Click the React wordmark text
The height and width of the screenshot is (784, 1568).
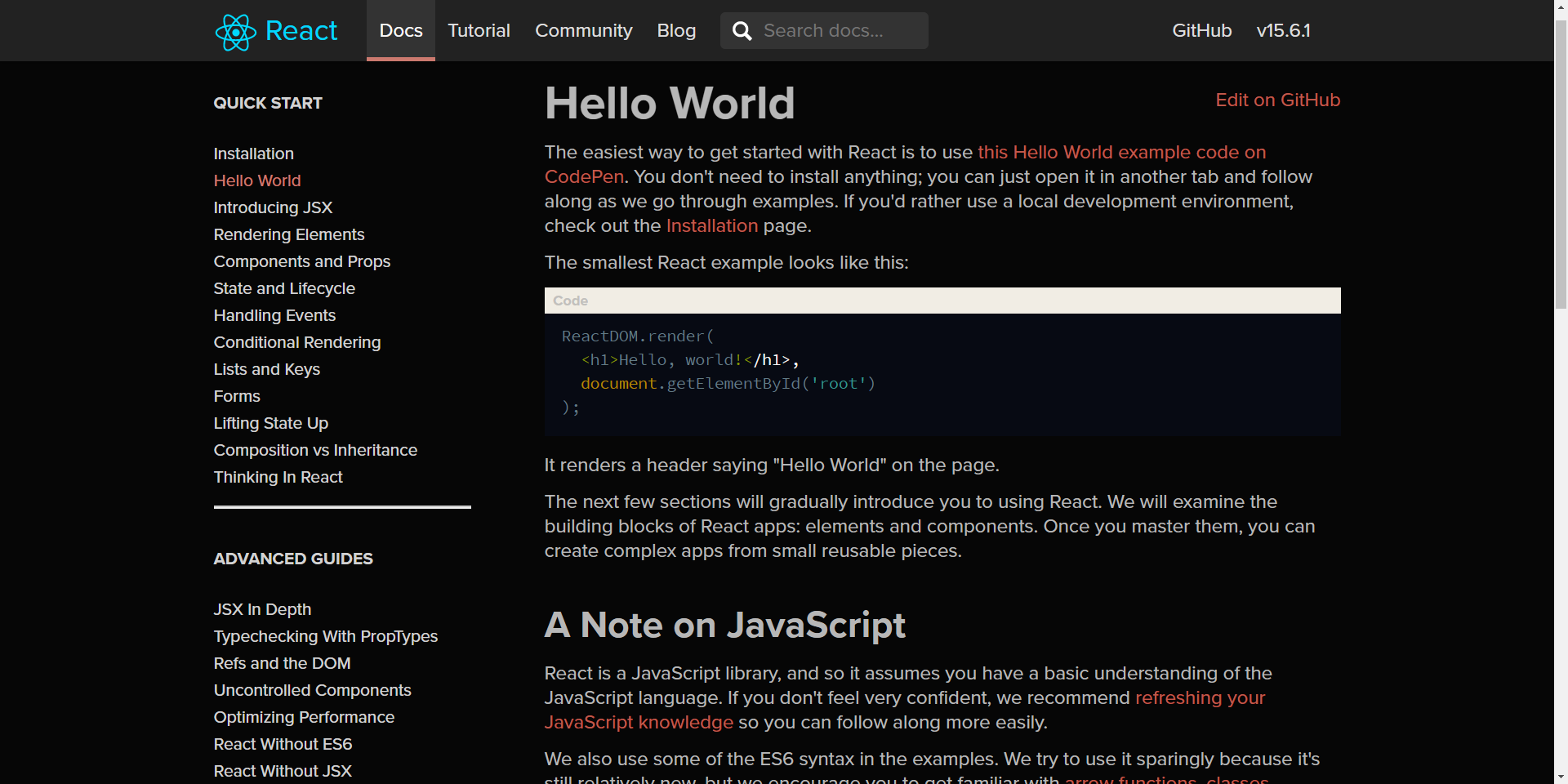coord(301,31)
